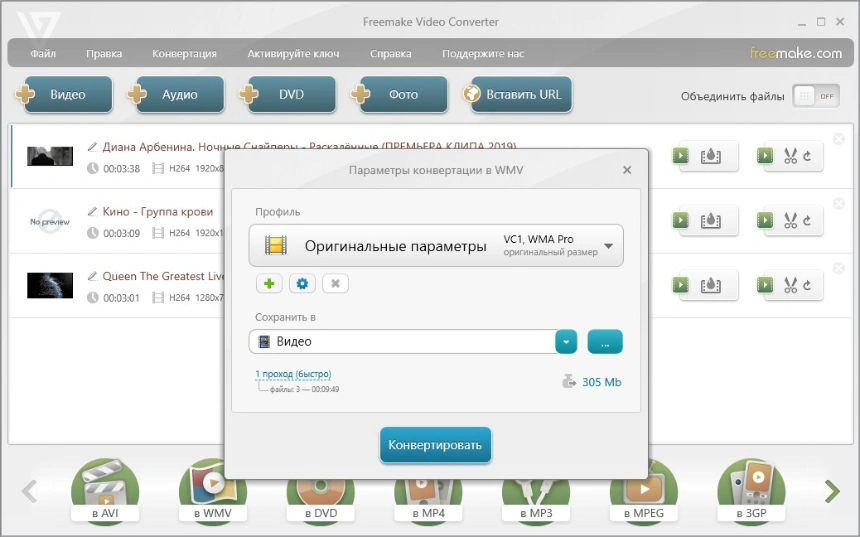860x537 pixels.
Task: Rename Диана Арбенина file with pencil icon
Action: tap(93, 146)
